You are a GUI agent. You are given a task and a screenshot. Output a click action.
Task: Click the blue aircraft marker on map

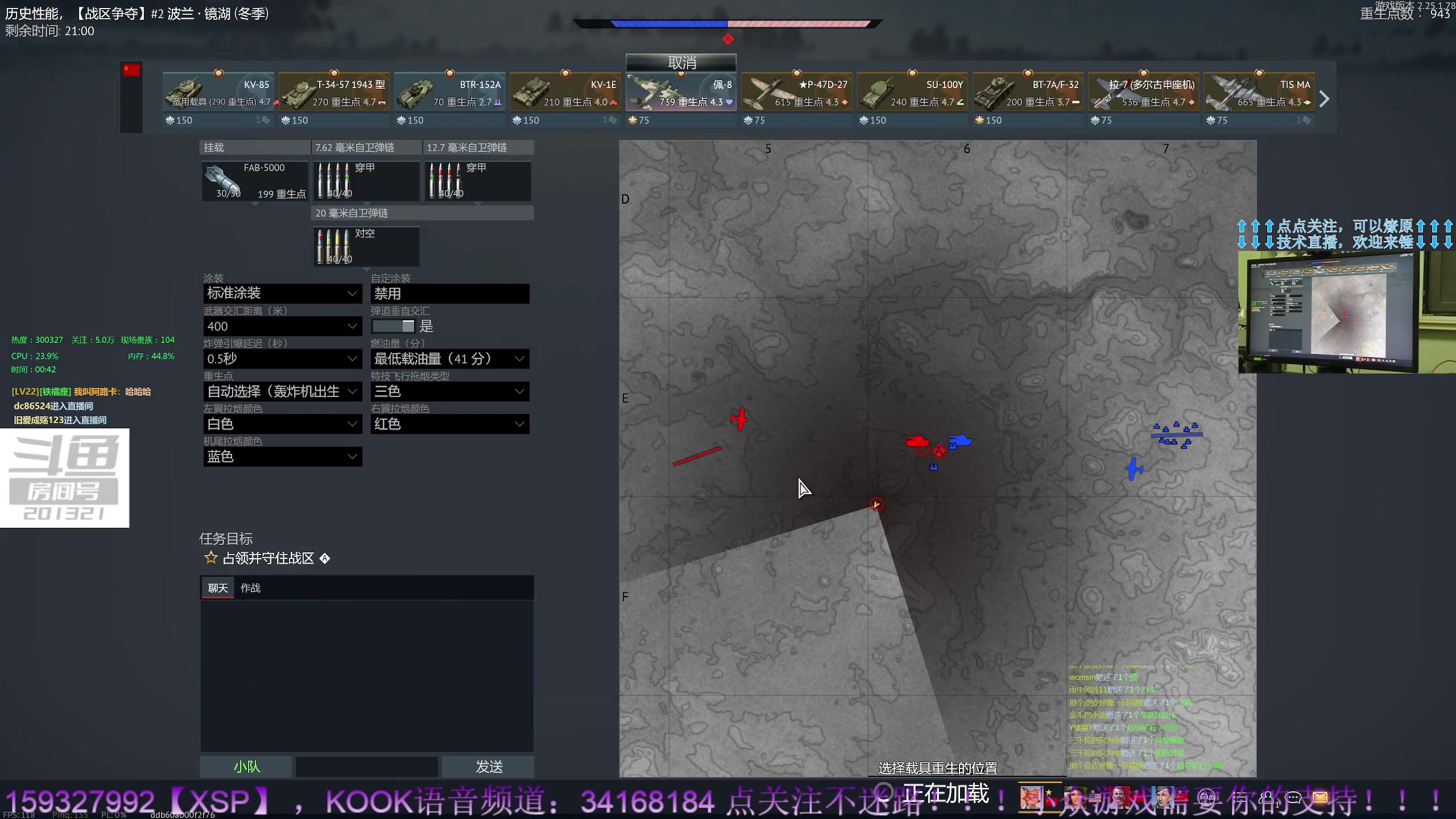click(x=1134, y=469)
